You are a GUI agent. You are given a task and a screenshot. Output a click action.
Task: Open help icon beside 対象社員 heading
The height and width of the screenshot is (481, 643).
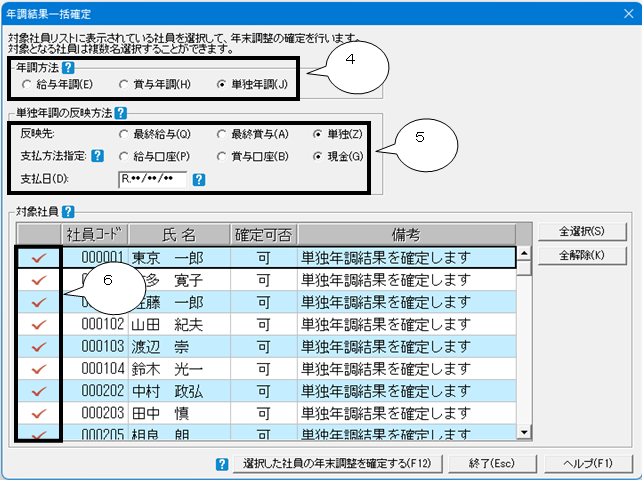click(x=68, y=212)
